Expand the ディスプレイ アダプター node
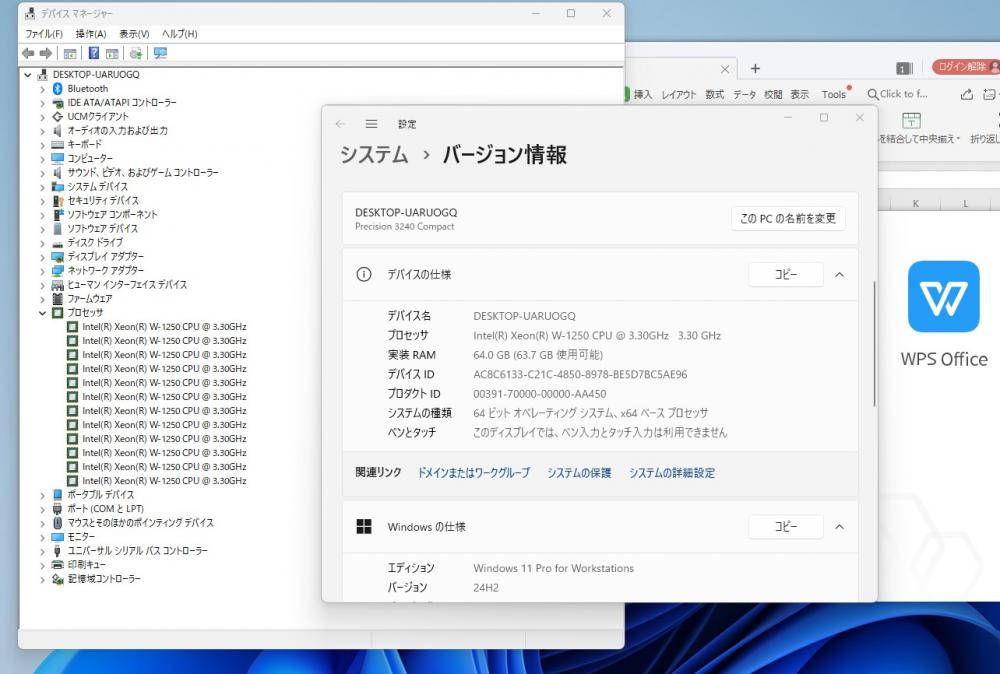This screenshot has height=674, width=1000. 42,256
